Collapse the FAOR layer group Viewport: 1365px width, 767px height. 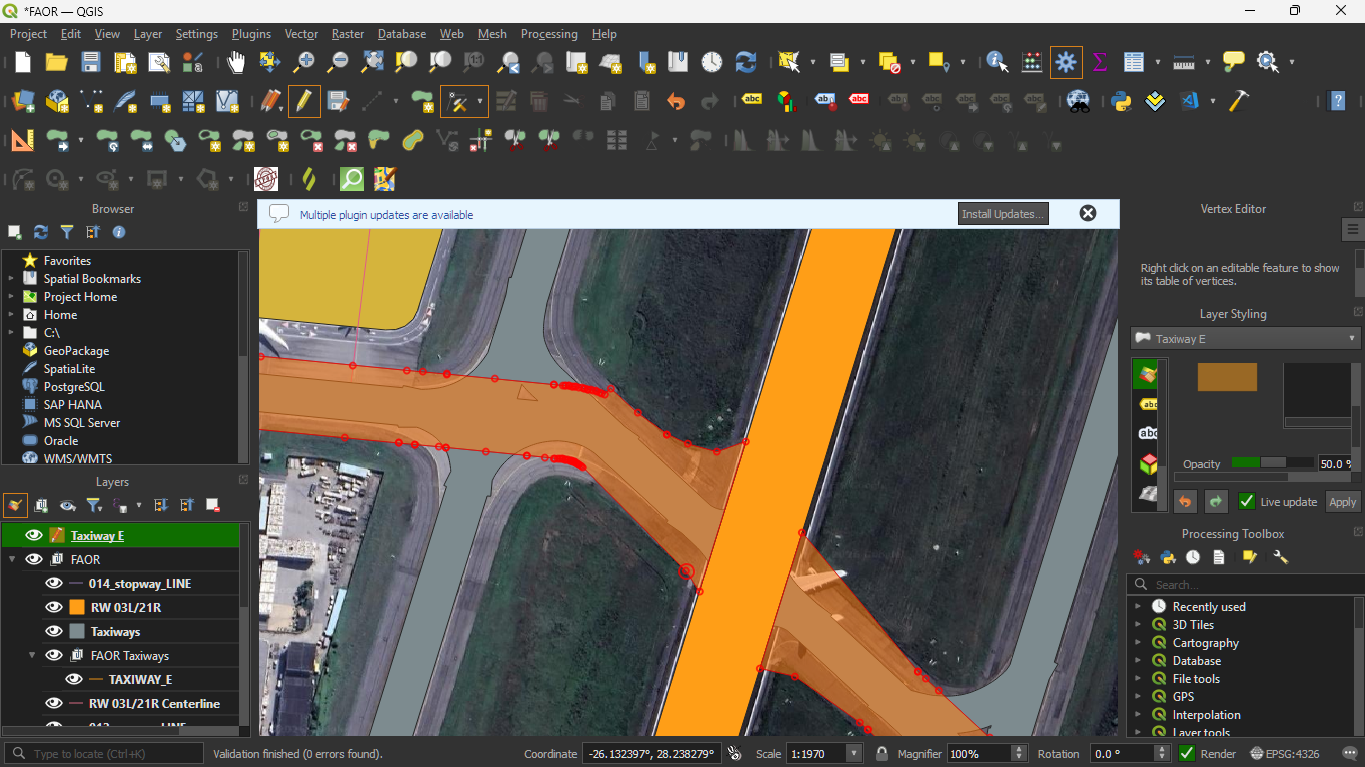12,560
